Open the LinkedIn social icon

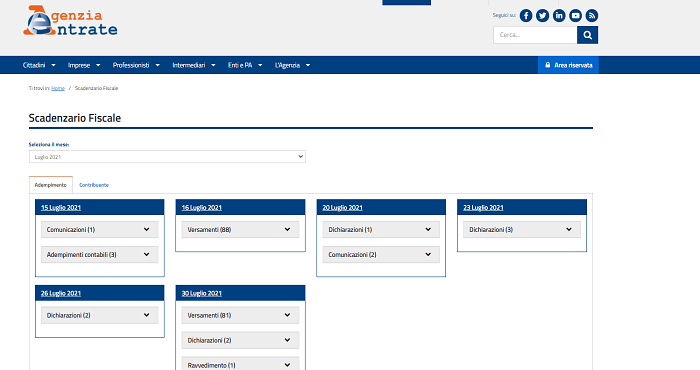559,16
